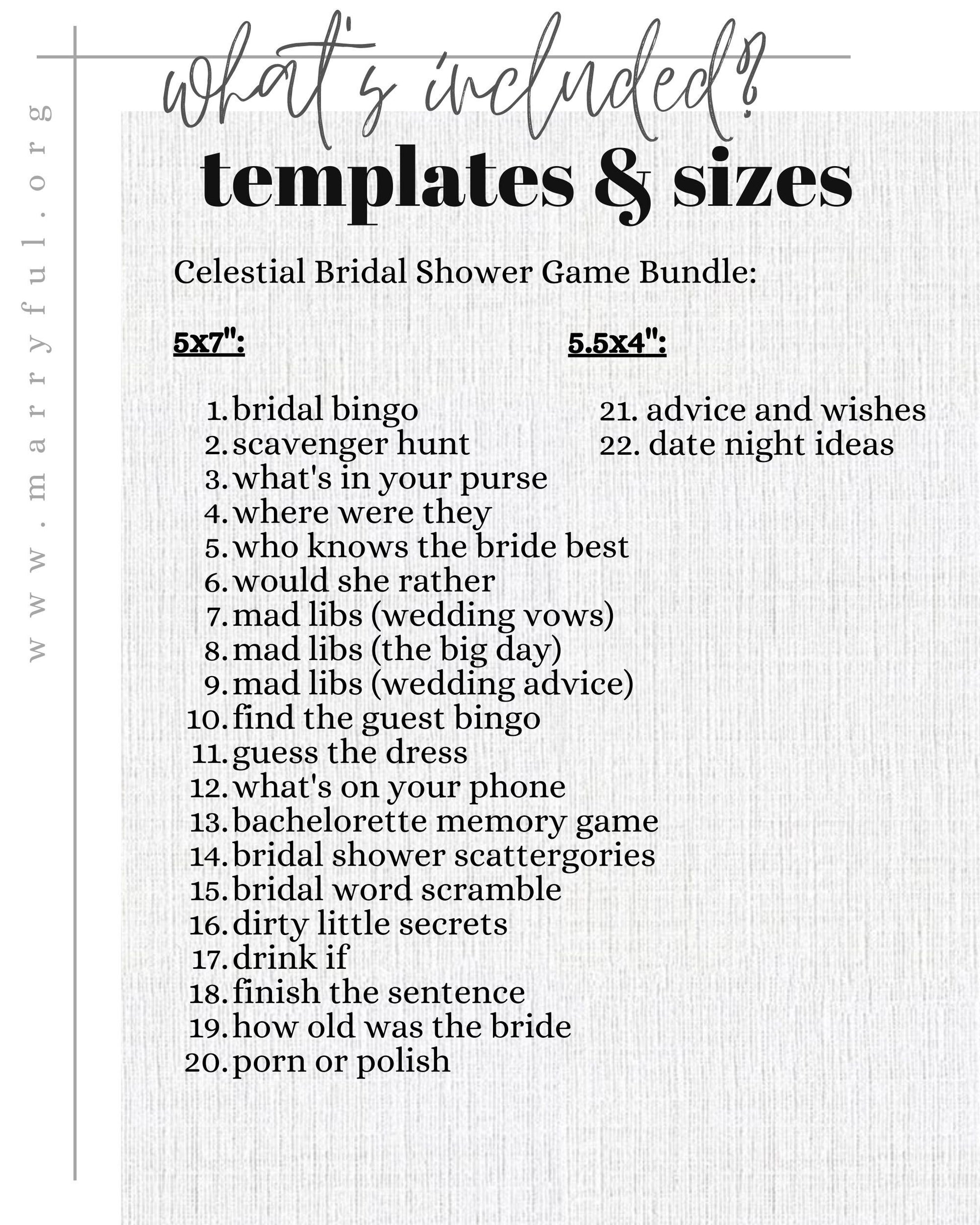Click the "guess the dress" item

click(349, 752)
